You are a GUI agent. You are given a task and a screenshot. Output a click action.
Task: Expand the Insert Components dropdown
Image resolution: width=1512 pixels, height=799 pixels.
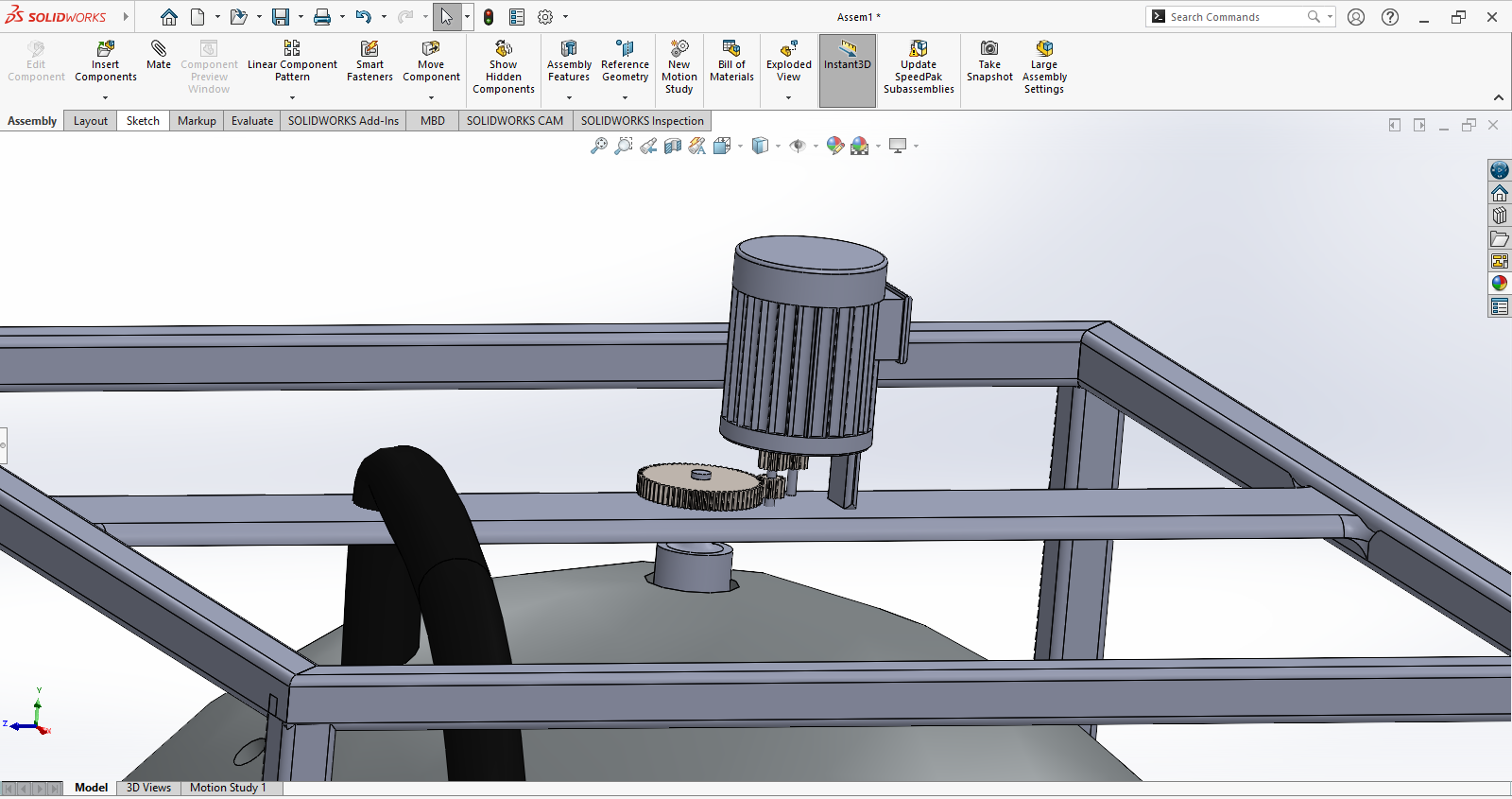[106, 97]
